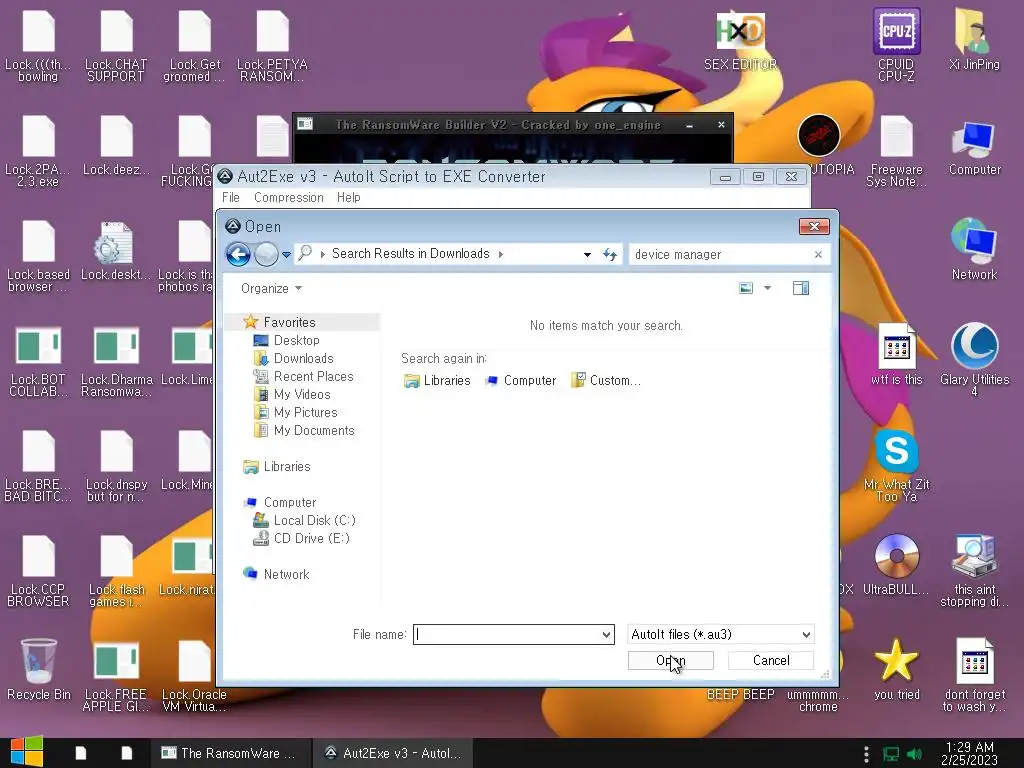
Task: Select My Documents in navigation pane
Action: [314, 430]
